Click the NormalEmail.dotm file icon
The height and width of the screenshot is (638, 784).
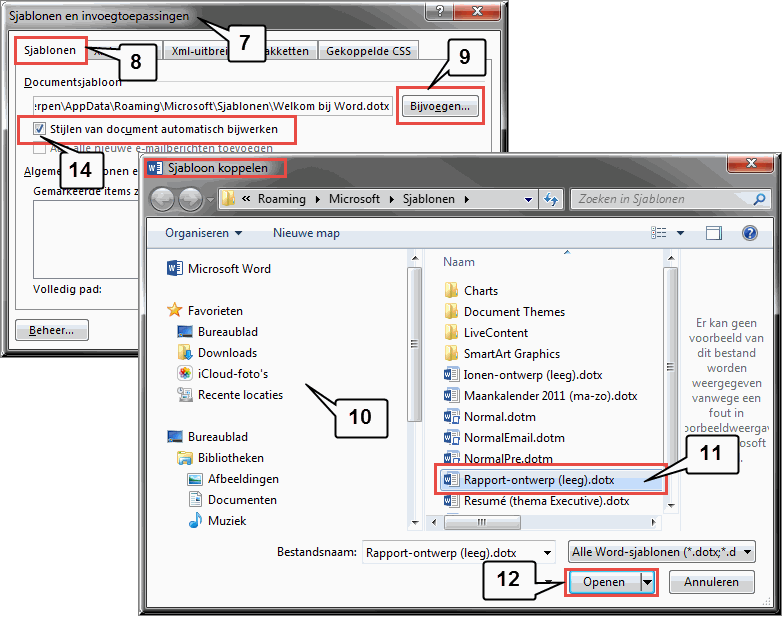pyautogui.click(x=452, y=437)
